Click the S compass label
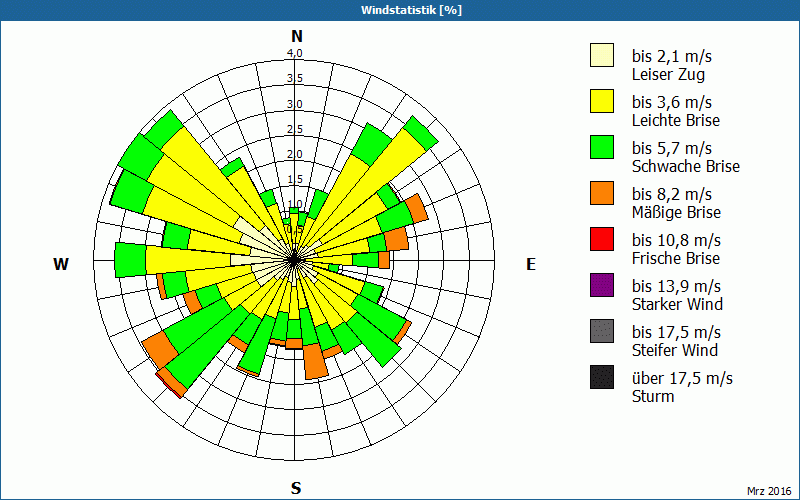Viewport: 800px width, 500px height. 296,488
